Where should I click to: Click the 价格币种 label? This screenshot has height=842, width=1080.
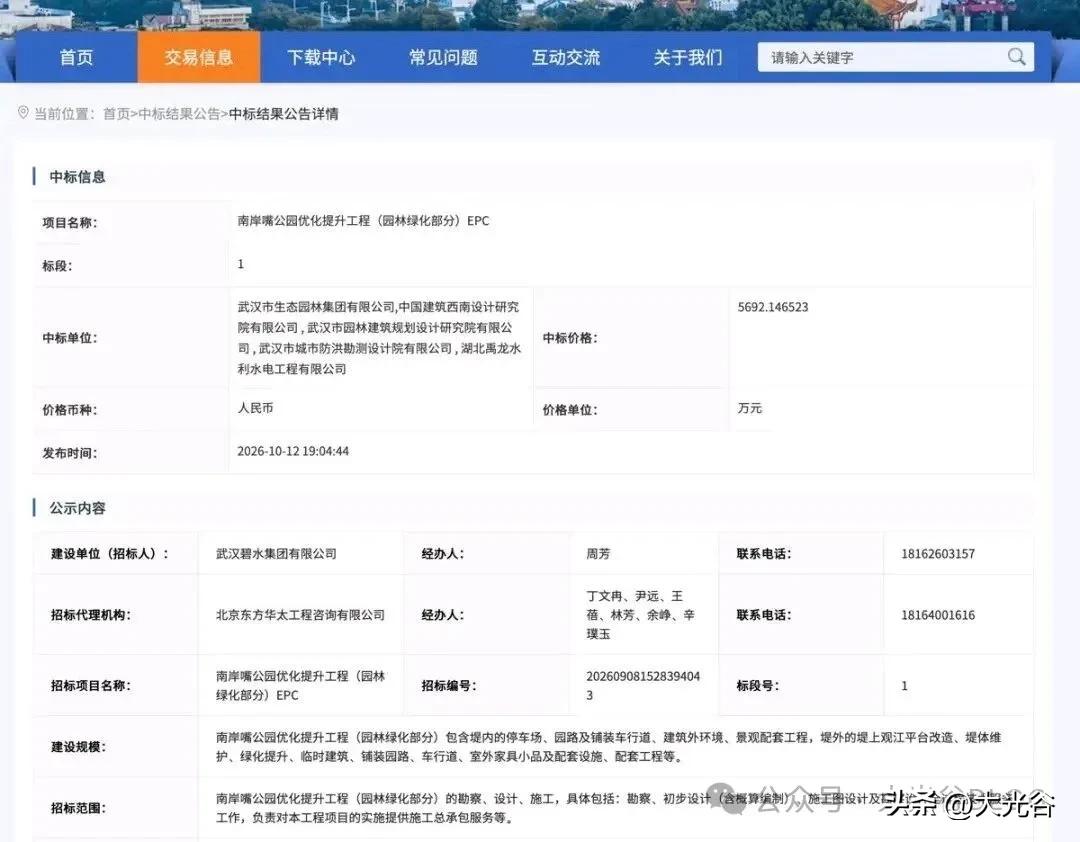tap(70, 410)
